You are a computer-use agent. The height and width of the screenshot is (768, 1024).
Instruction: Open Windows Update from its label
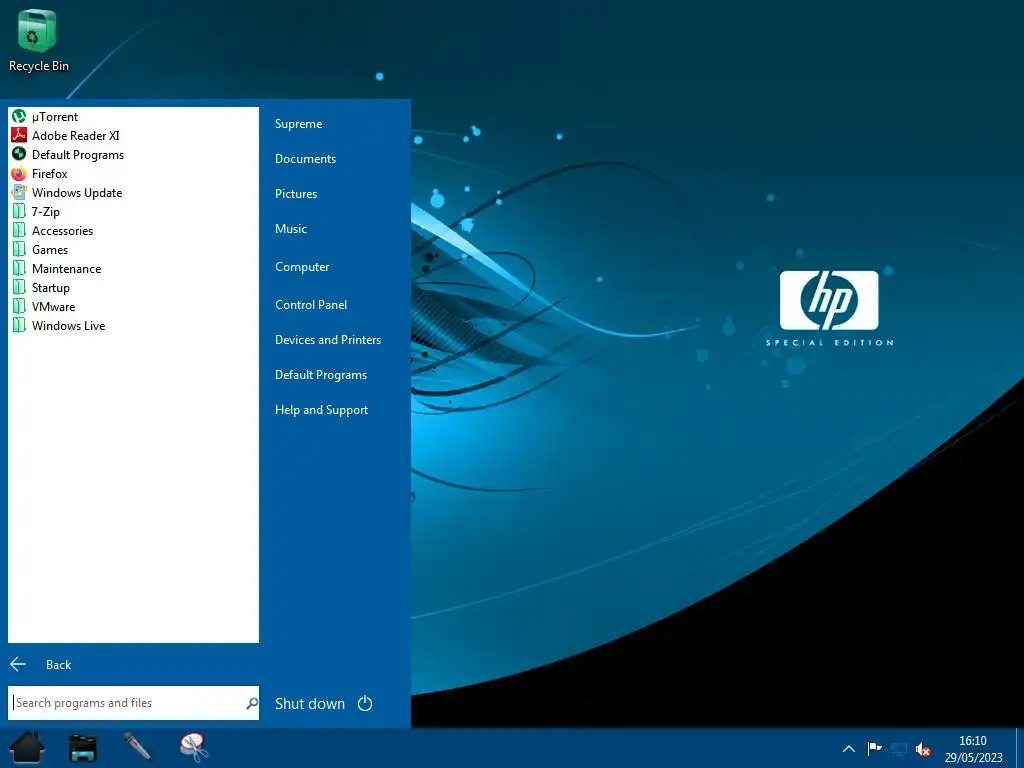pyautogui.click(x=77, y=193)
